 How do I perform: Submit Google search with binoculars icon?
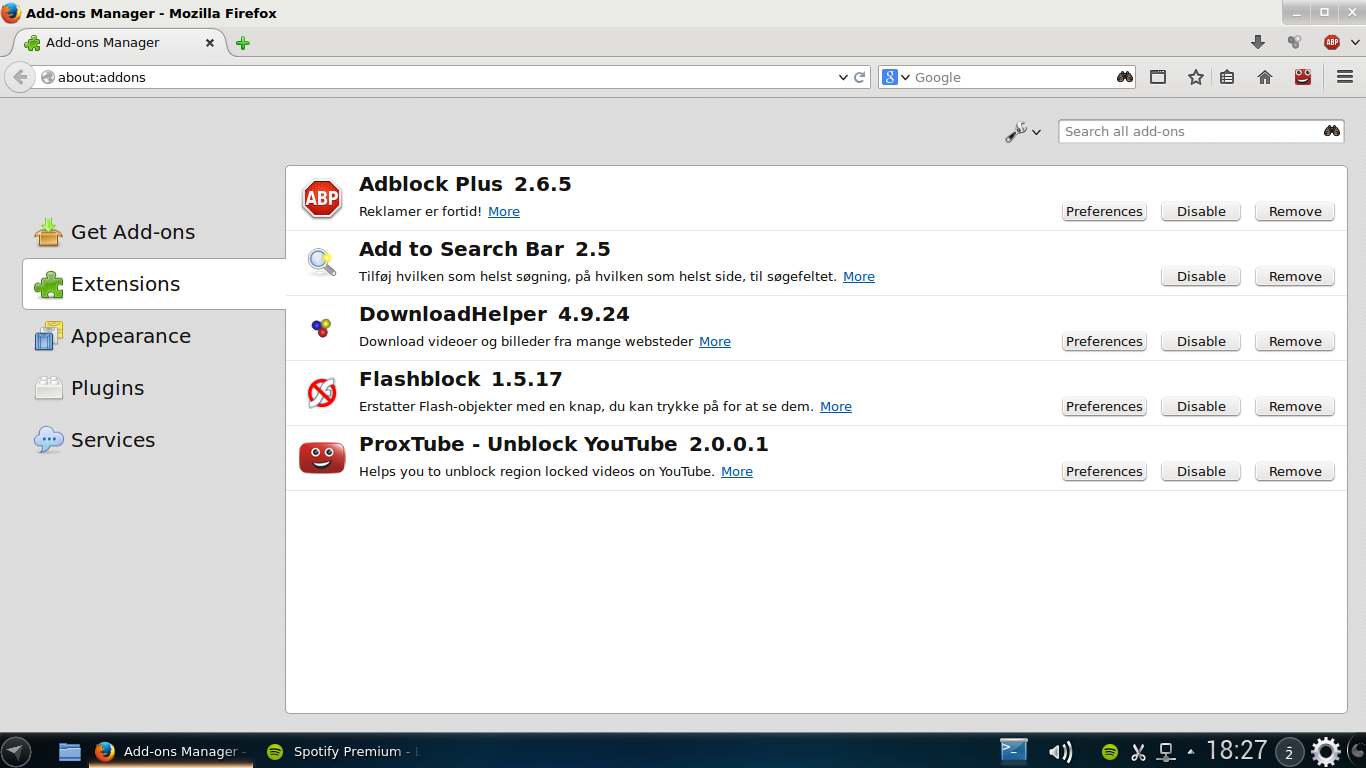[1125, 77]
